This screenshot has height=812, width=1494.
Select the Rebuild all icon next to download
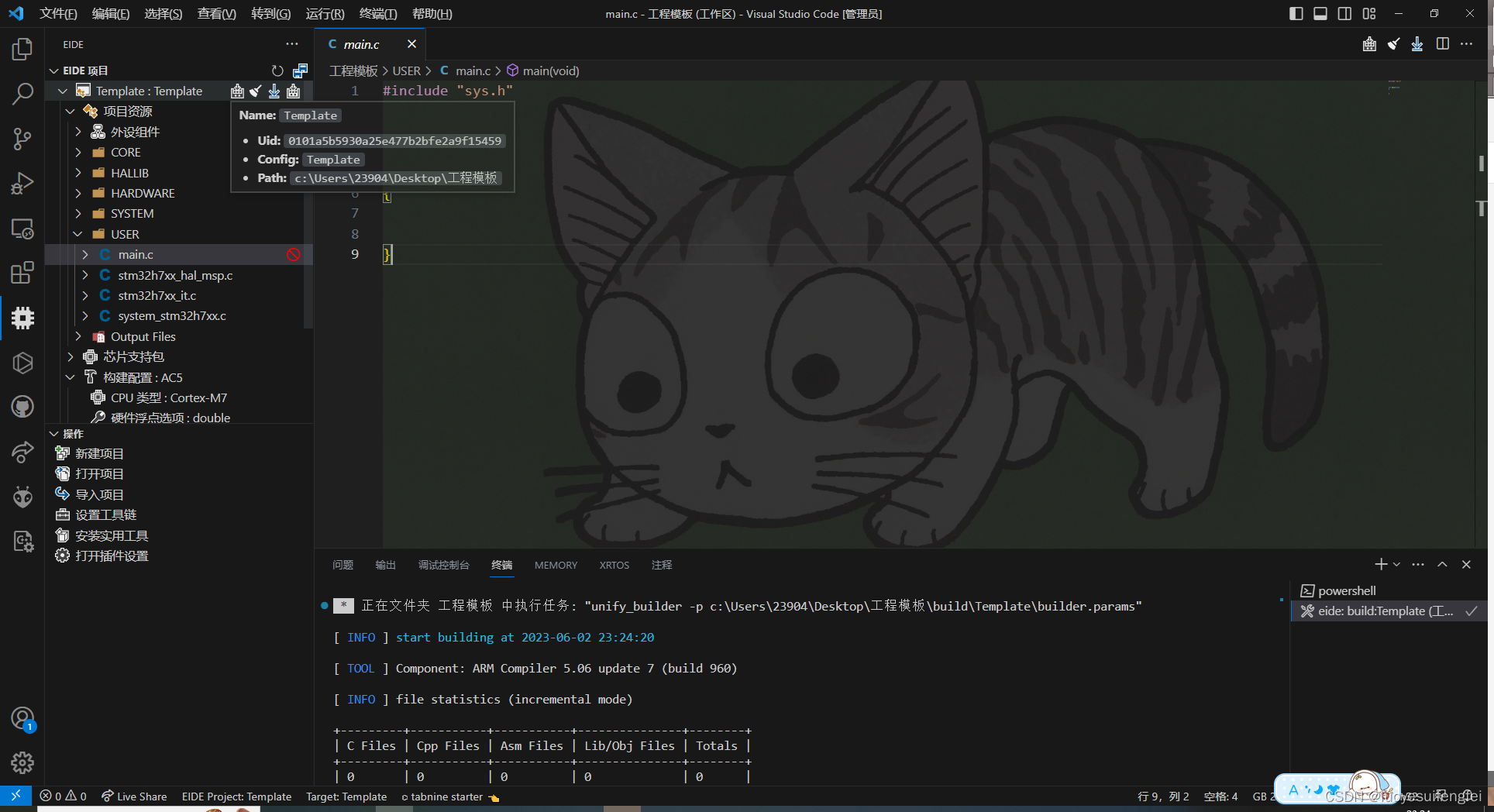[293, 91]
